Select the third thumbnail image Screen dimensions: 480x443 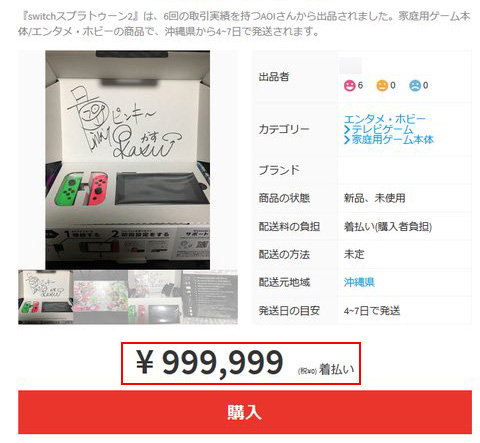click(155, 297)
